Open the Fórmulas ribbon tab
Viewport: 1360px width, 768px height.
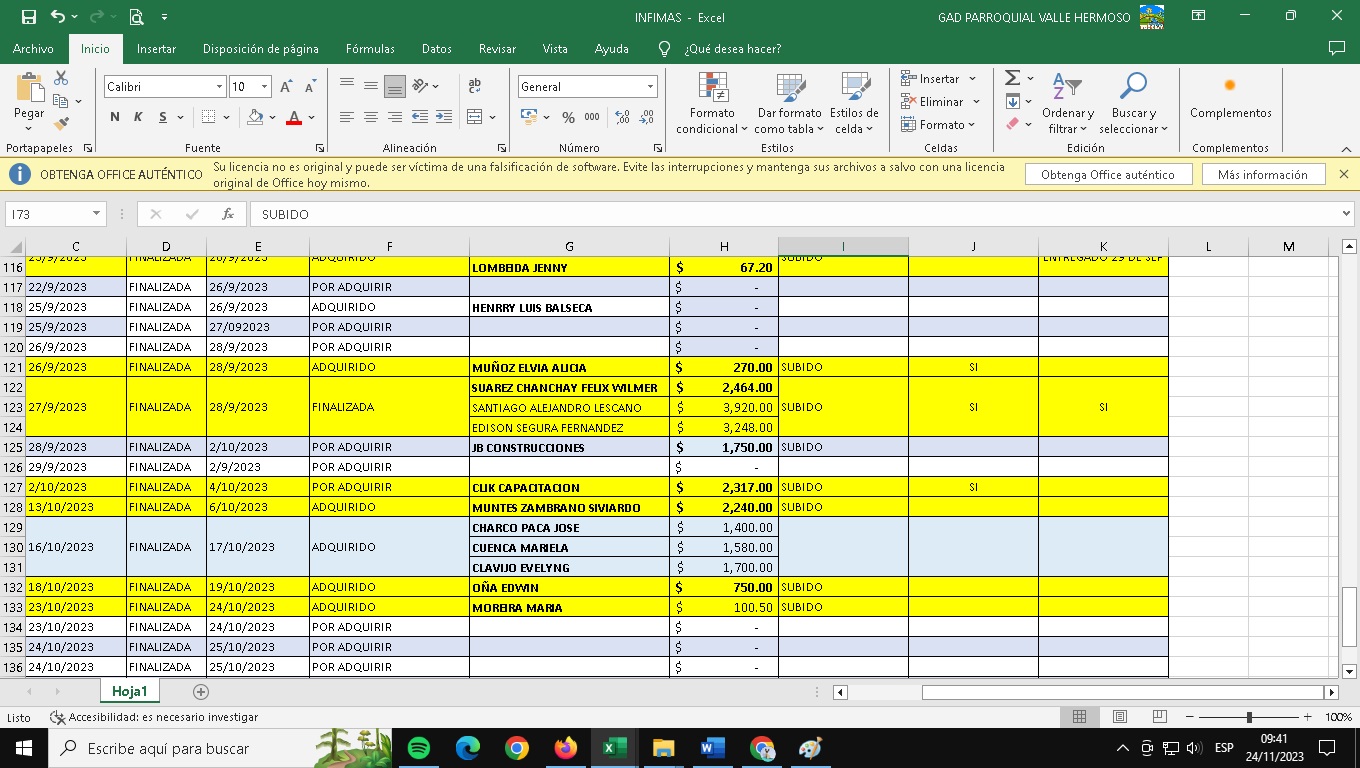[x=370, y=48]
